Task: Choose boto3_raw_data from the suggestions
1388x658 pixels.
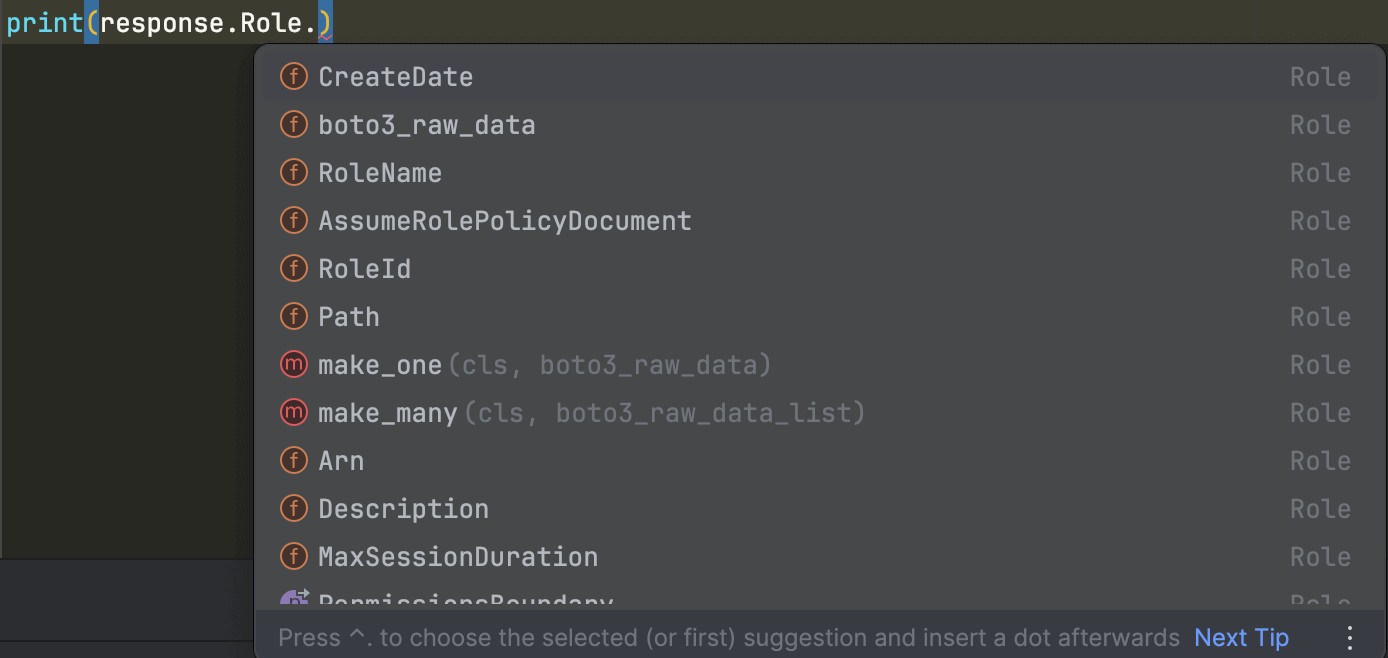Action: pyautogui.click(x=820, y=125)
